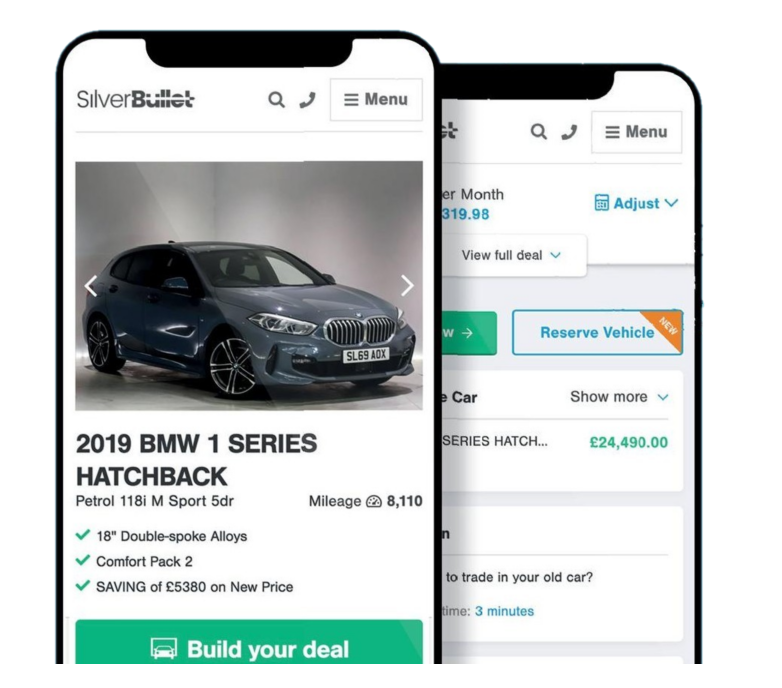Click the mileage speedometer icon

pyautogui.click(x=374, y=502)
